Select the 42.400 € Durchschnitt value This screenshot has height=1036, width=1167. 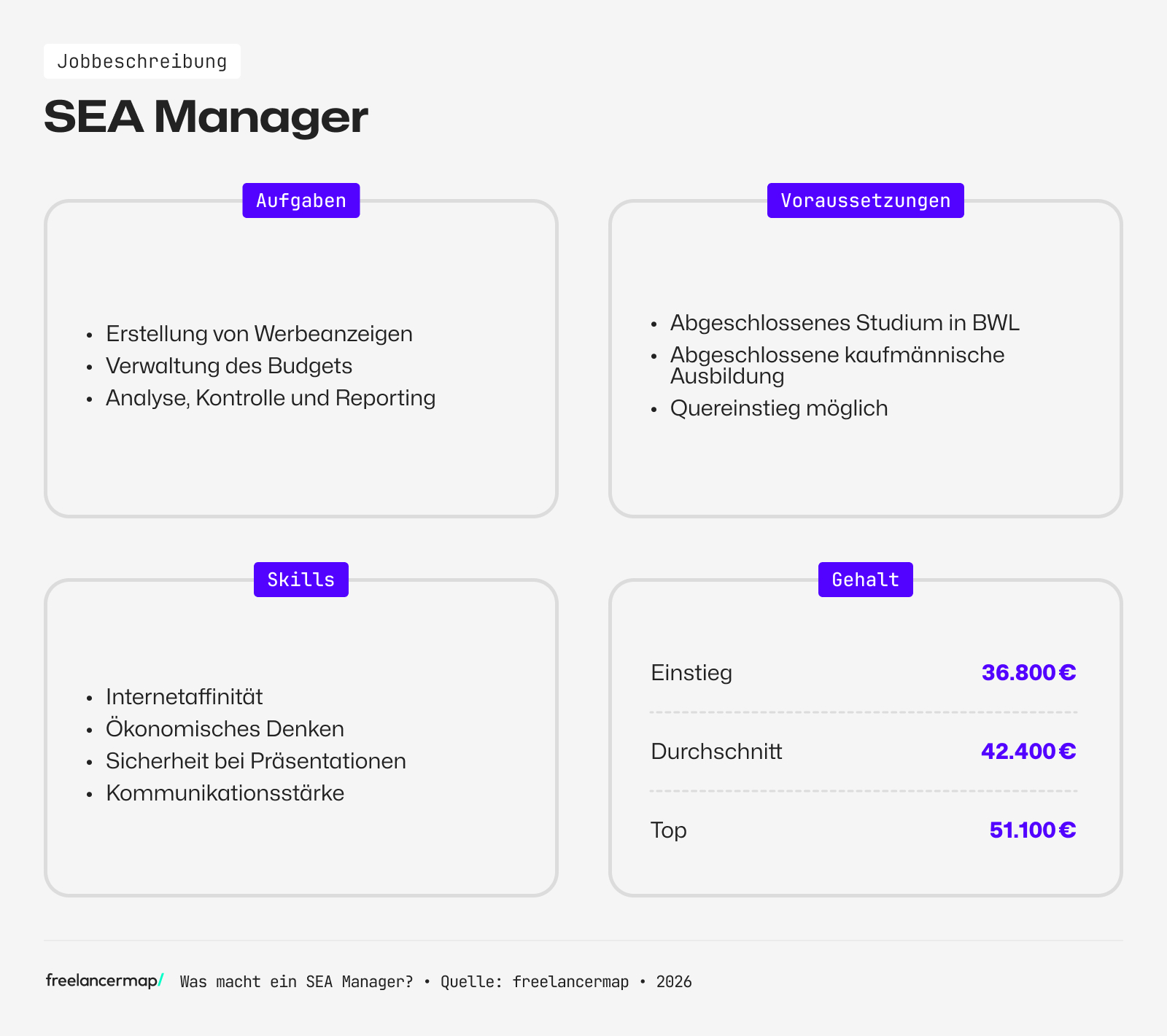[x=1028, y=751]
